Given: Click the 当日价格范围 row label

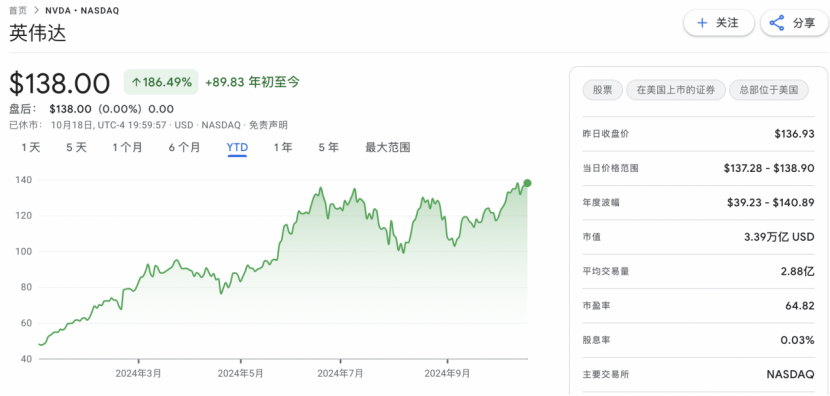Looking at the screenshot, I should [610, 168].
